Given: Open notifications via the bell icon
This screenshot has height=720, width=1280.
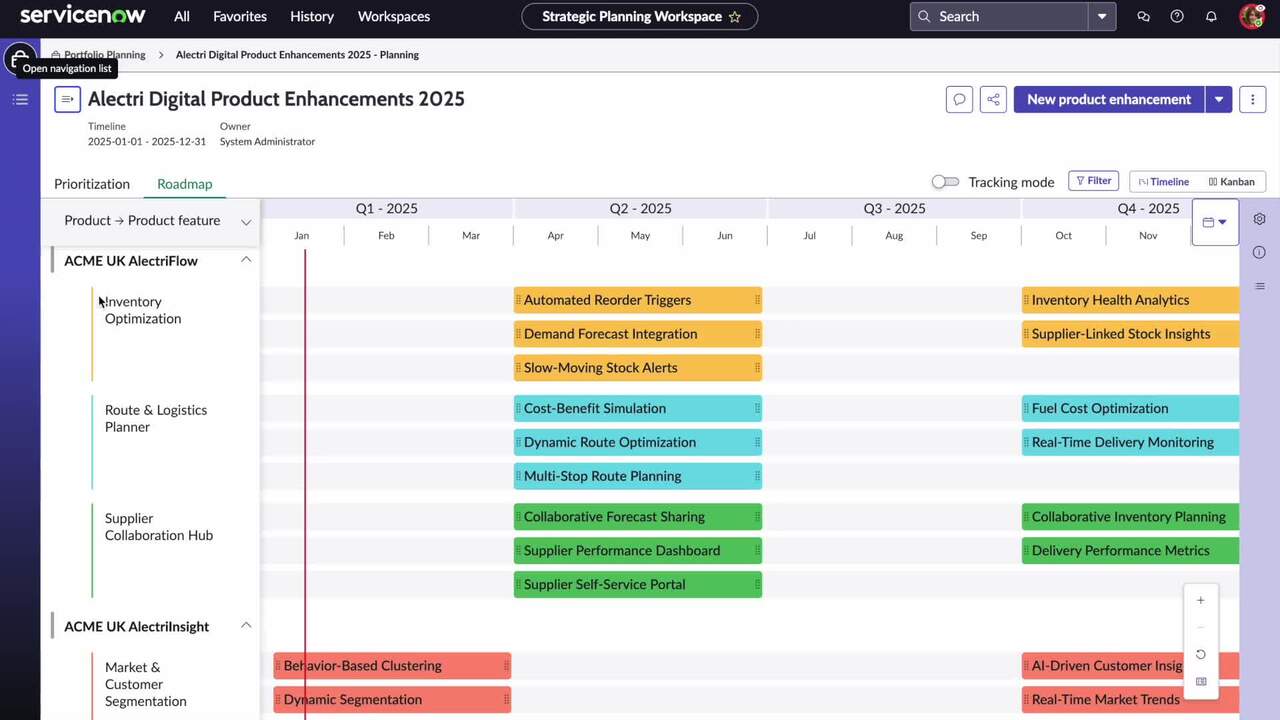Looking at the screenshot, I should [x=1211, y=16].
